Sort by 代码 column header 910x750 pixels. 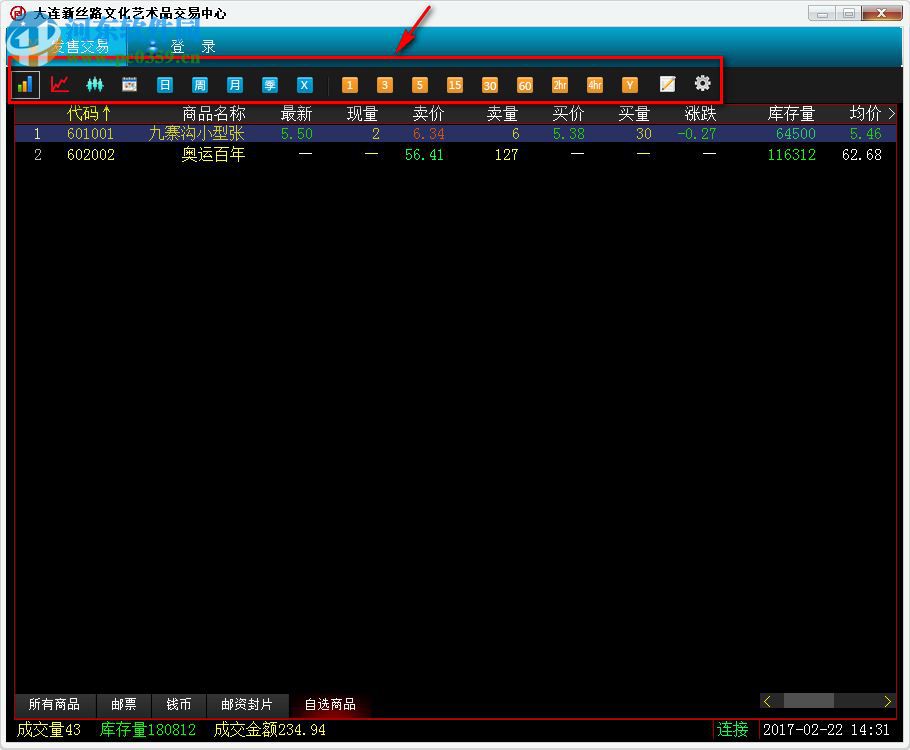pos(88,113)
